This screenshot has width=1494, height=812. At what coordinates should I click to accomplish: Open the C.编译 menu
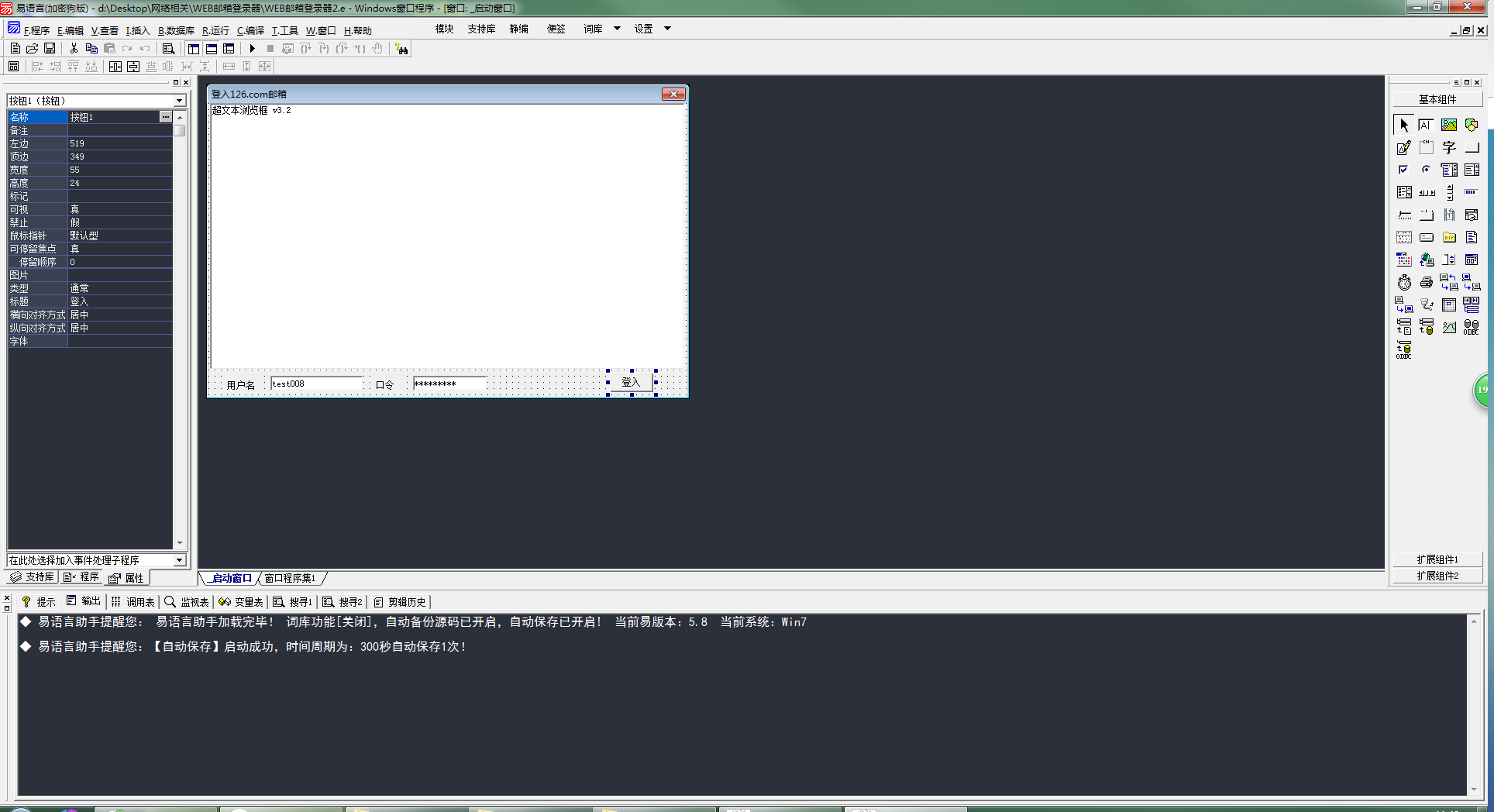(250, 31)
